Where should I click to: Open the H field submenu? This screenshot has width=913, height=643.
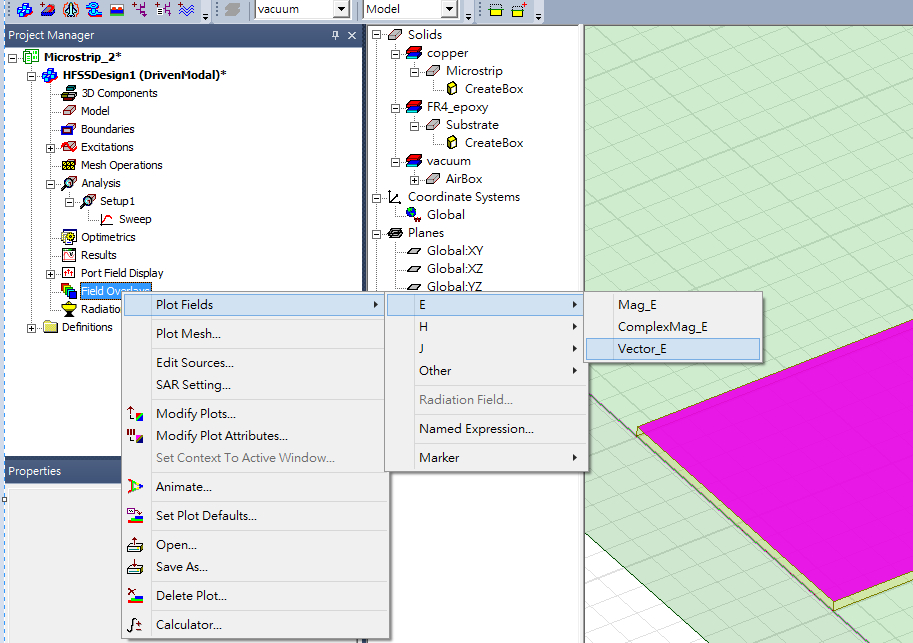(485, 327)
